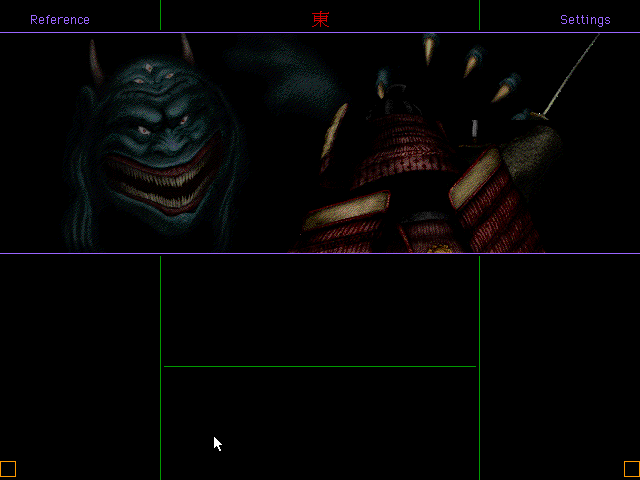Click the orange square in bottom-right corner
The image size is (640, 480).
point(632,469)
